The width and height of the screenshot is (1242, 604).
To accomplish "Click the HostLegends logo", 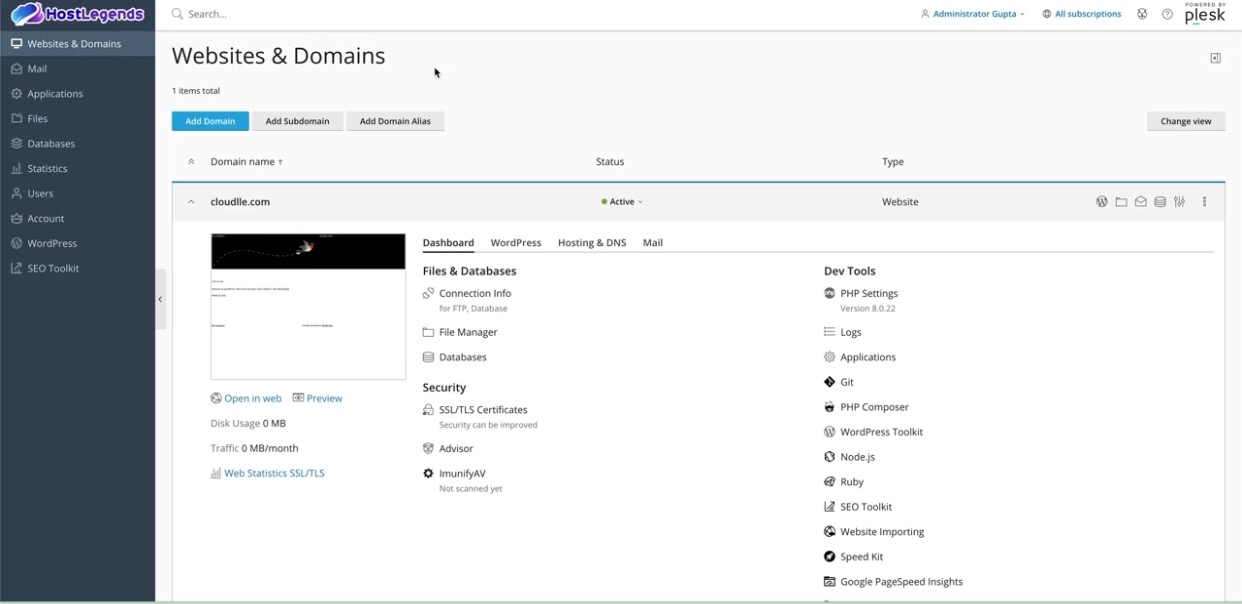I will point(77,14).
